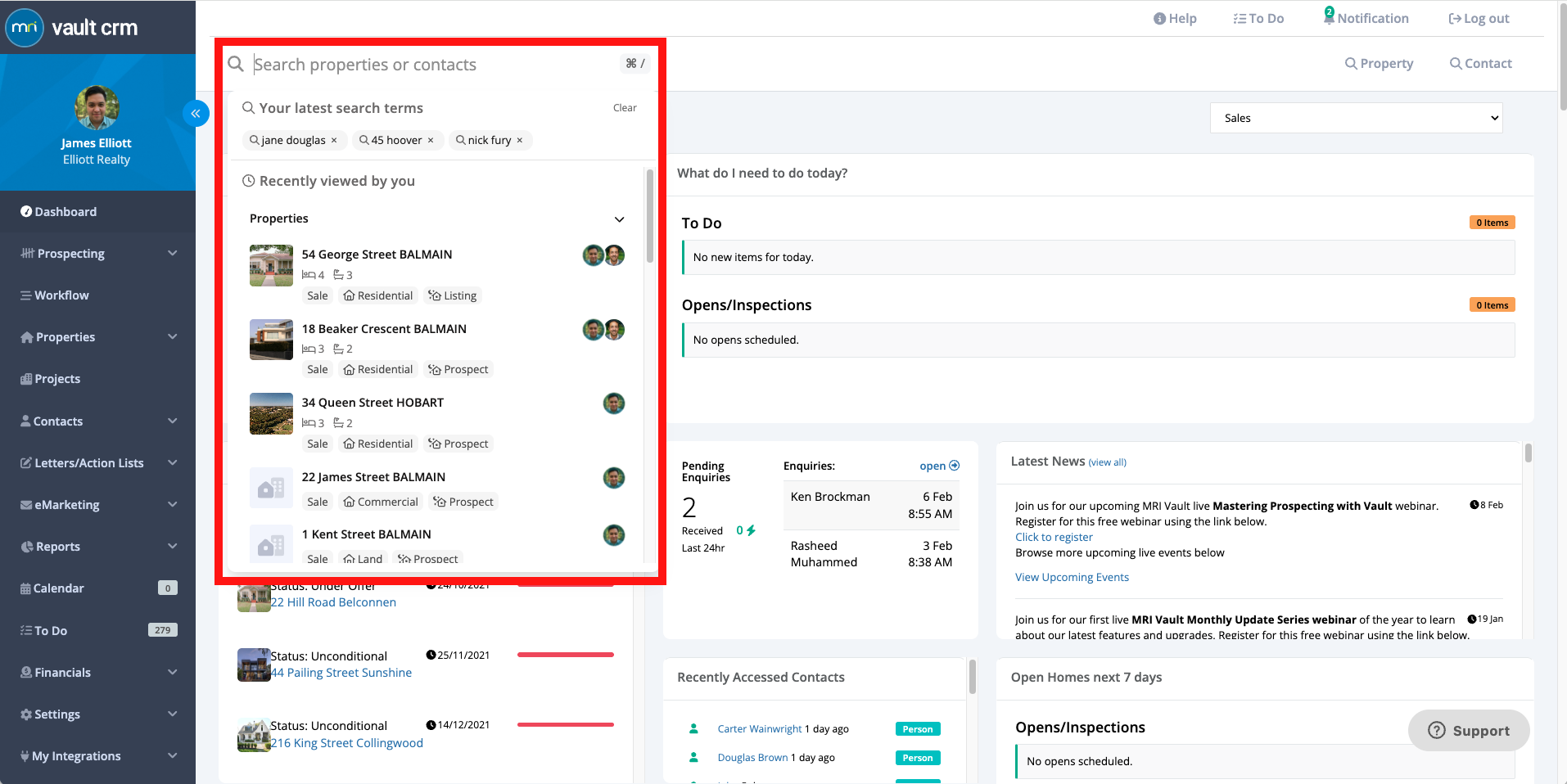Collapse the Properties section in search results
This screenshot has height=784, width=1567.
pyautogui.click(x=619, y=219)
